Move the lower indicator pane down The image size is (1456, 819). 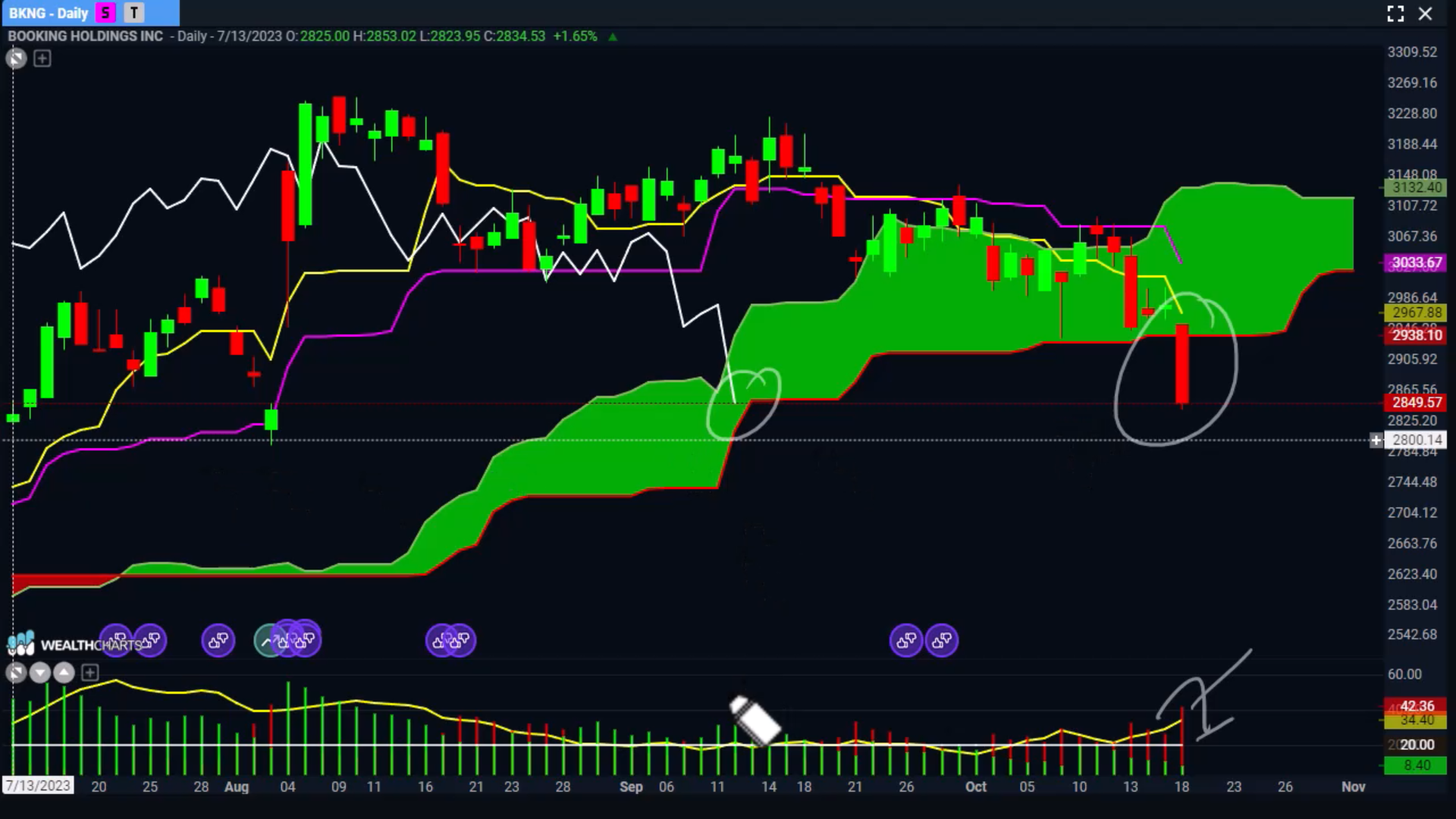point(40,673)
